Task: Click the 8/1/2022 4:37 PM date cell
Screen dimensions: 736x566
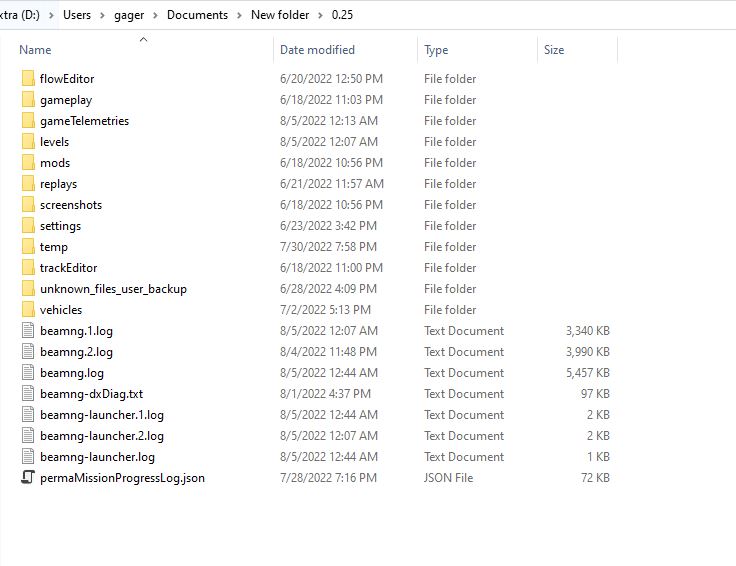Action: [325, 394]
